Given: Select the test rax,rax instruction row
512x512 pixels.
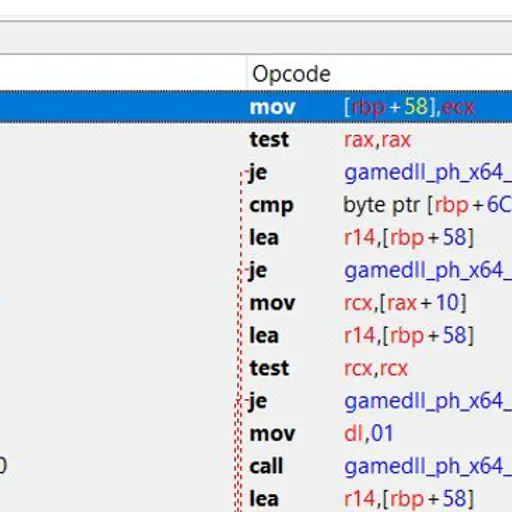Looking at the screenshot, I should pyautogui.click(x=256, y=139).
